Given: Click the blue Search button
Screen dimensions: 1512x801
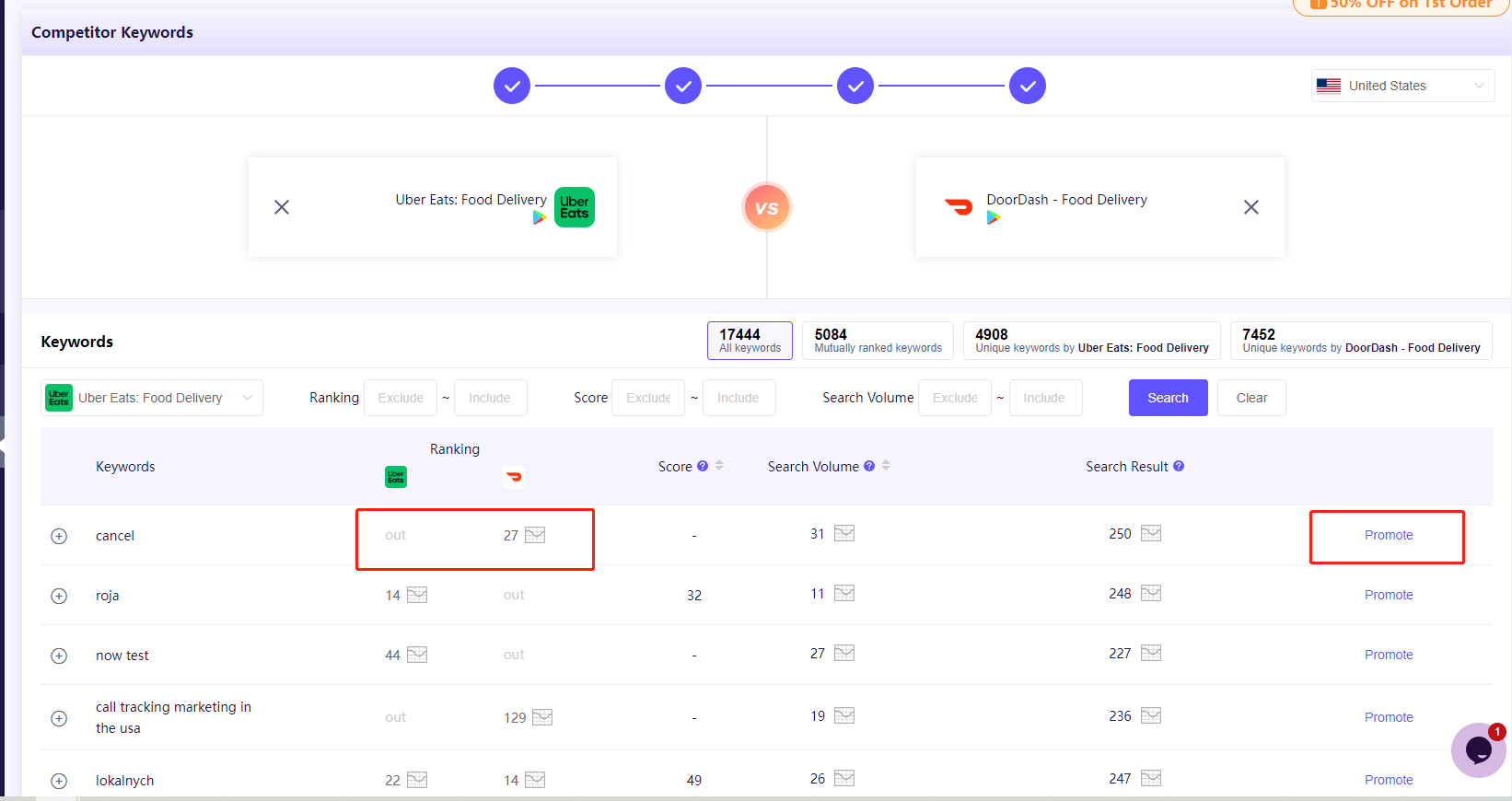Looking at the screenshot, I should click(x=1169, y=398).
